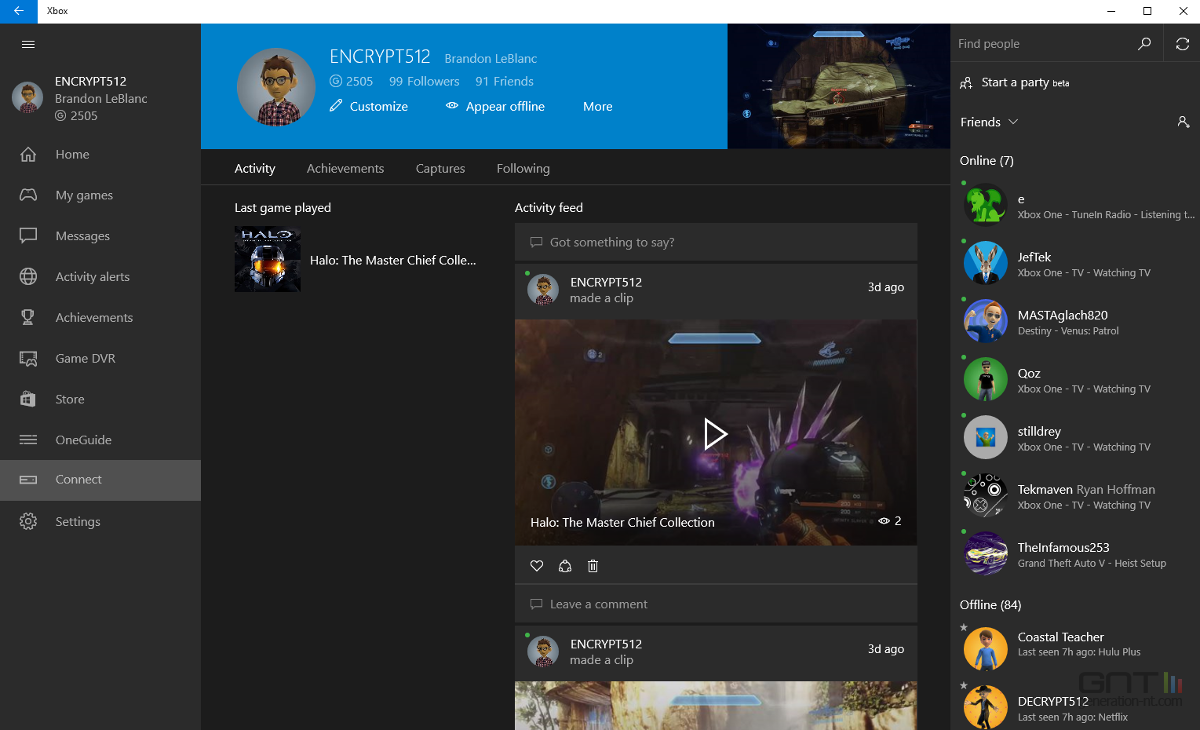Click the second 'made a clip' post header
Viewport: 1200px width, 730px height.
point(716,652)
